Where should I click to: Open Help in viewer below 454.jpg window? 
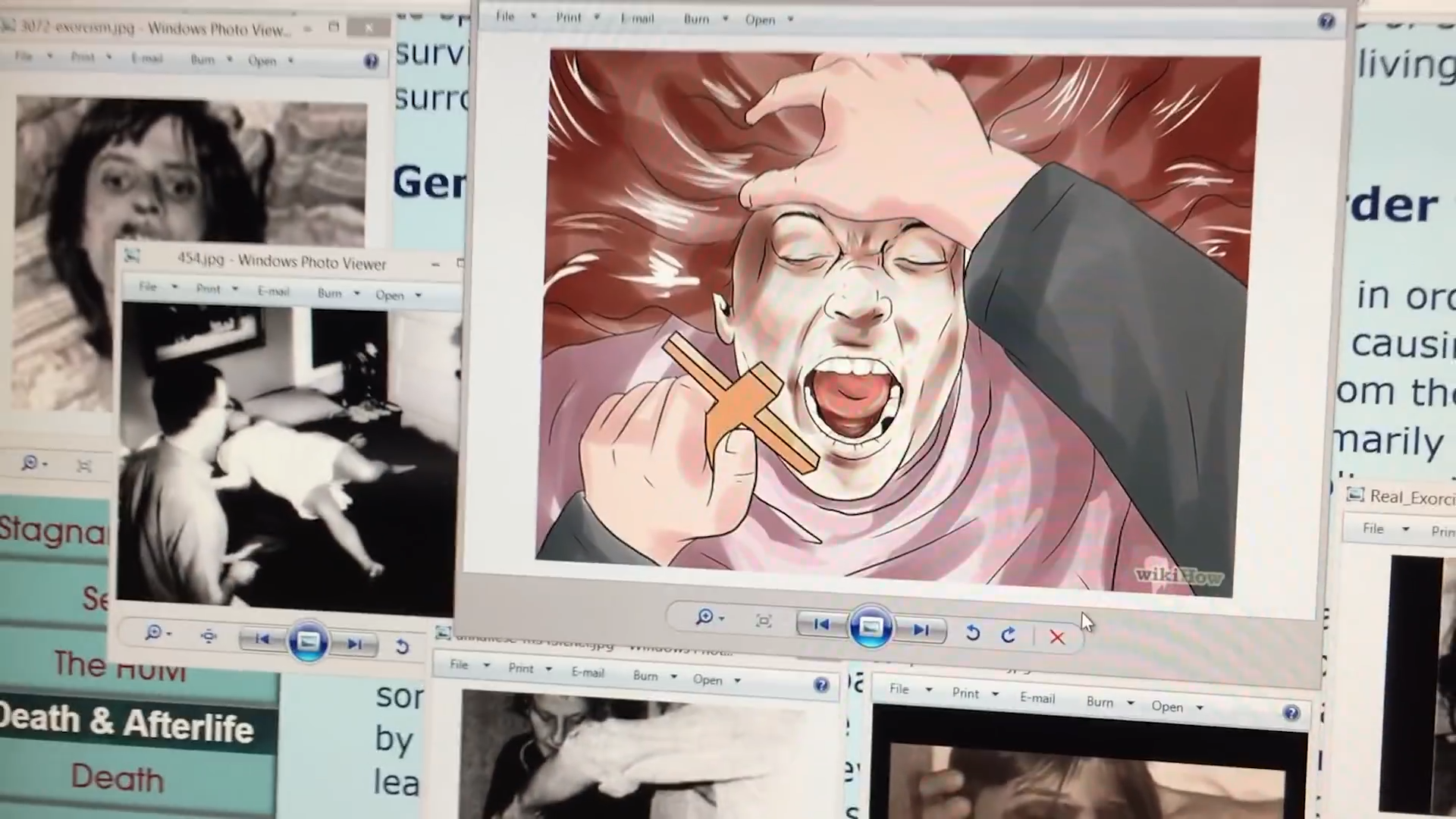click(x=821, y=686)
